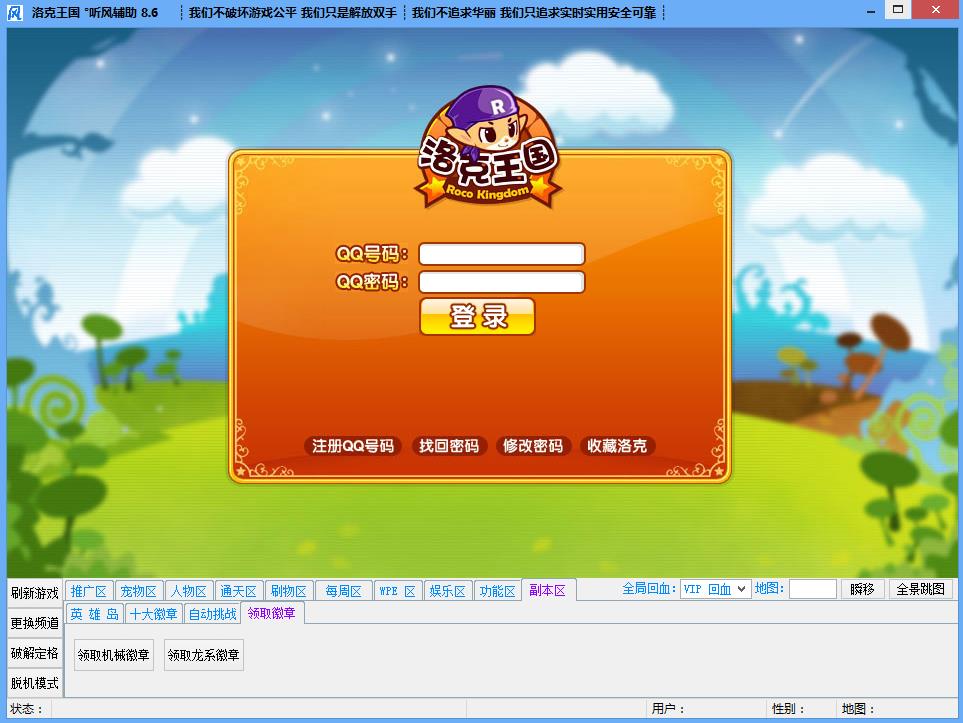This screenshot has height=723, width=963.
Task: Open the WPE 区 tab
Action: (x=397, y=591)
